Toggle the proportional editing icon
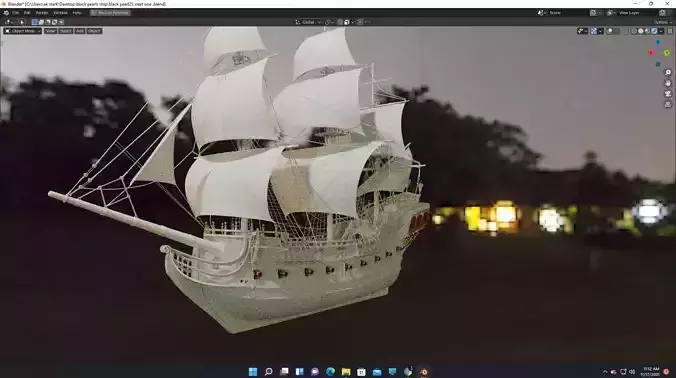 (360, 22)
